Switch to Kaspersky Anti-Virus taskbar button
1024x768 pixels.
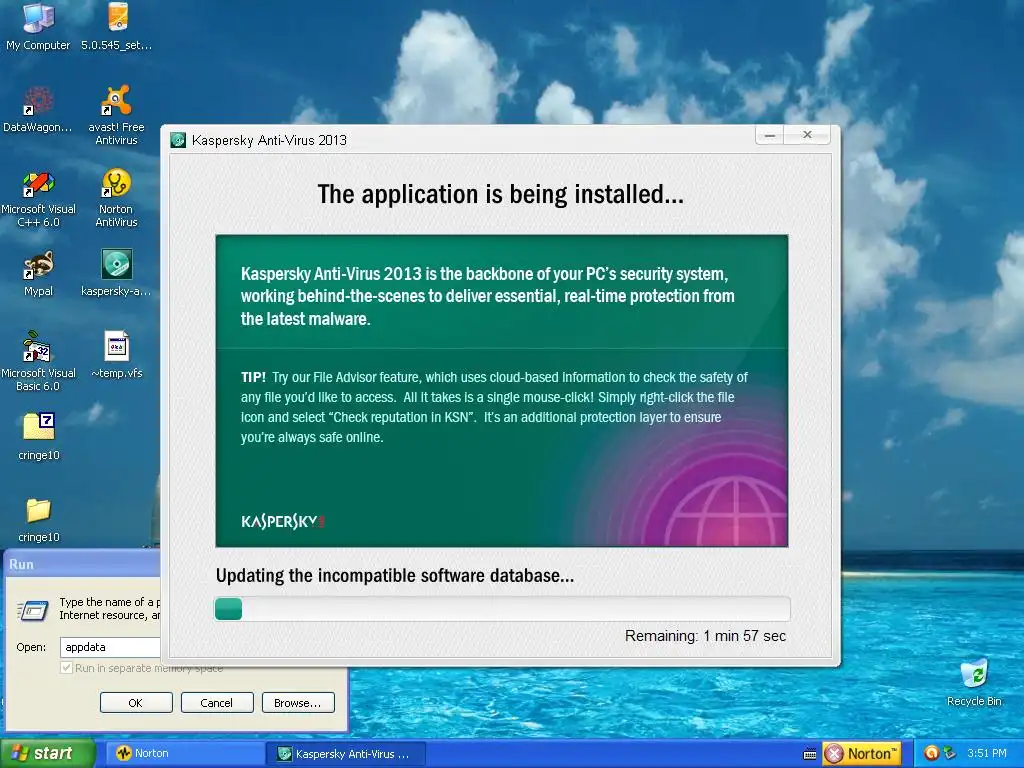(x=346, y=754)
